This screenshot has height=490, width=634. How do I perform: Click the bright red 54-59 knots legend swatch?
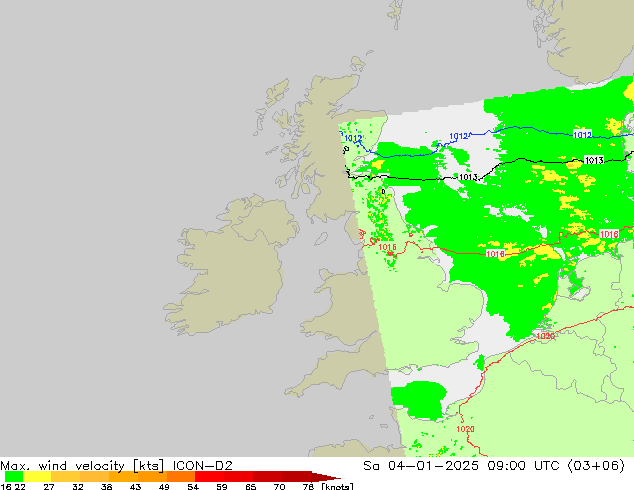click(x=209, y=476)
